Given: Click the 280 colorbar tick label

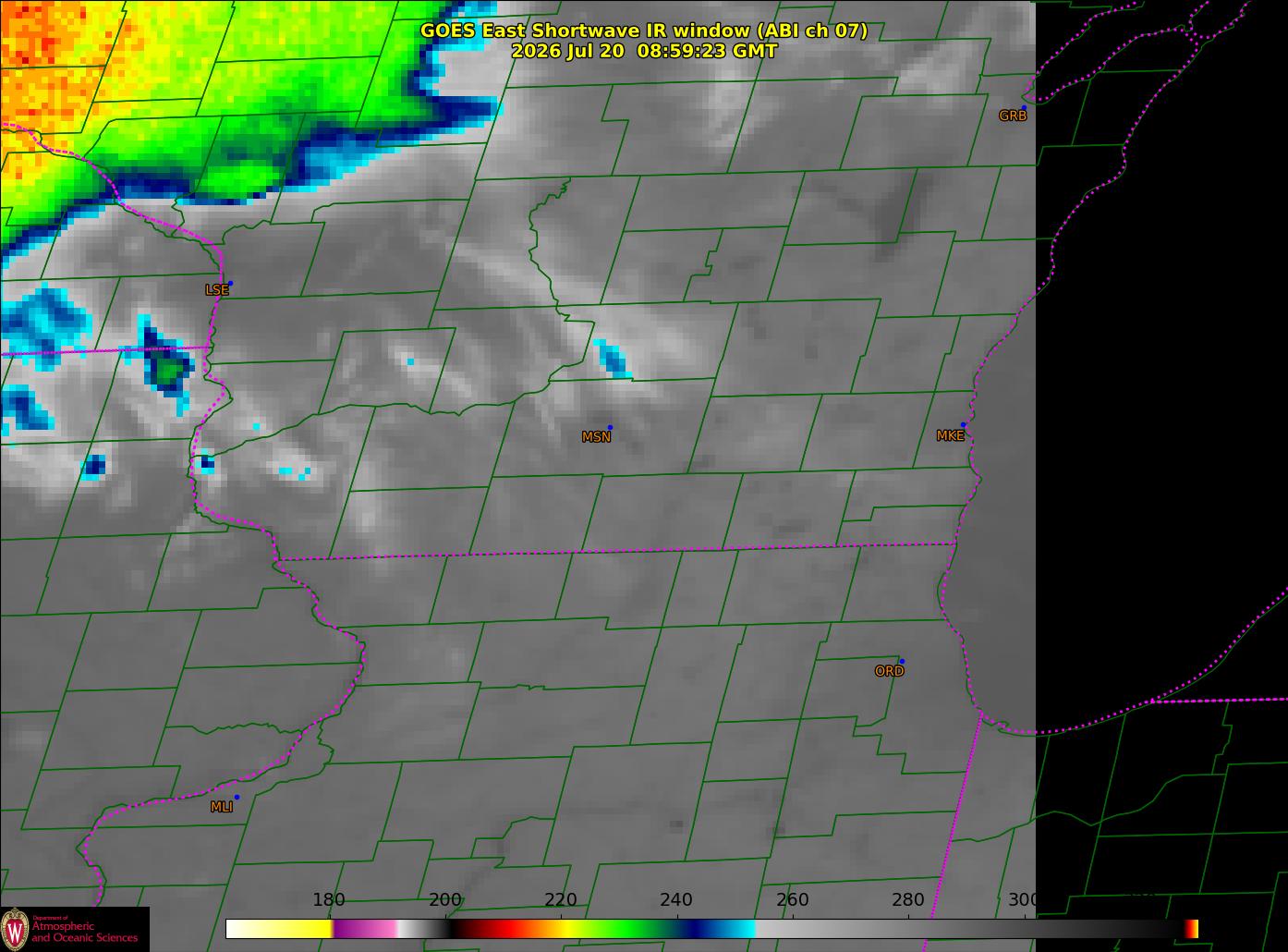Looking at the screenshot, I should [907, 899].
